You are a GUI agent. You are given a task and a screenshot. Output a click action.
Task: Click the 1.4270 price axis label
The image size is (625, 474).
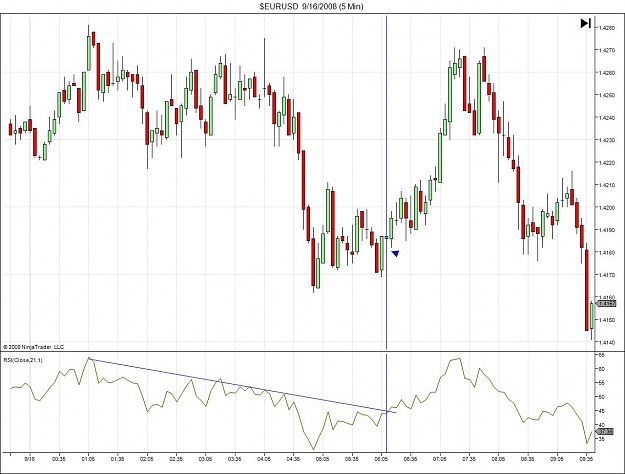tap(606, 51)
